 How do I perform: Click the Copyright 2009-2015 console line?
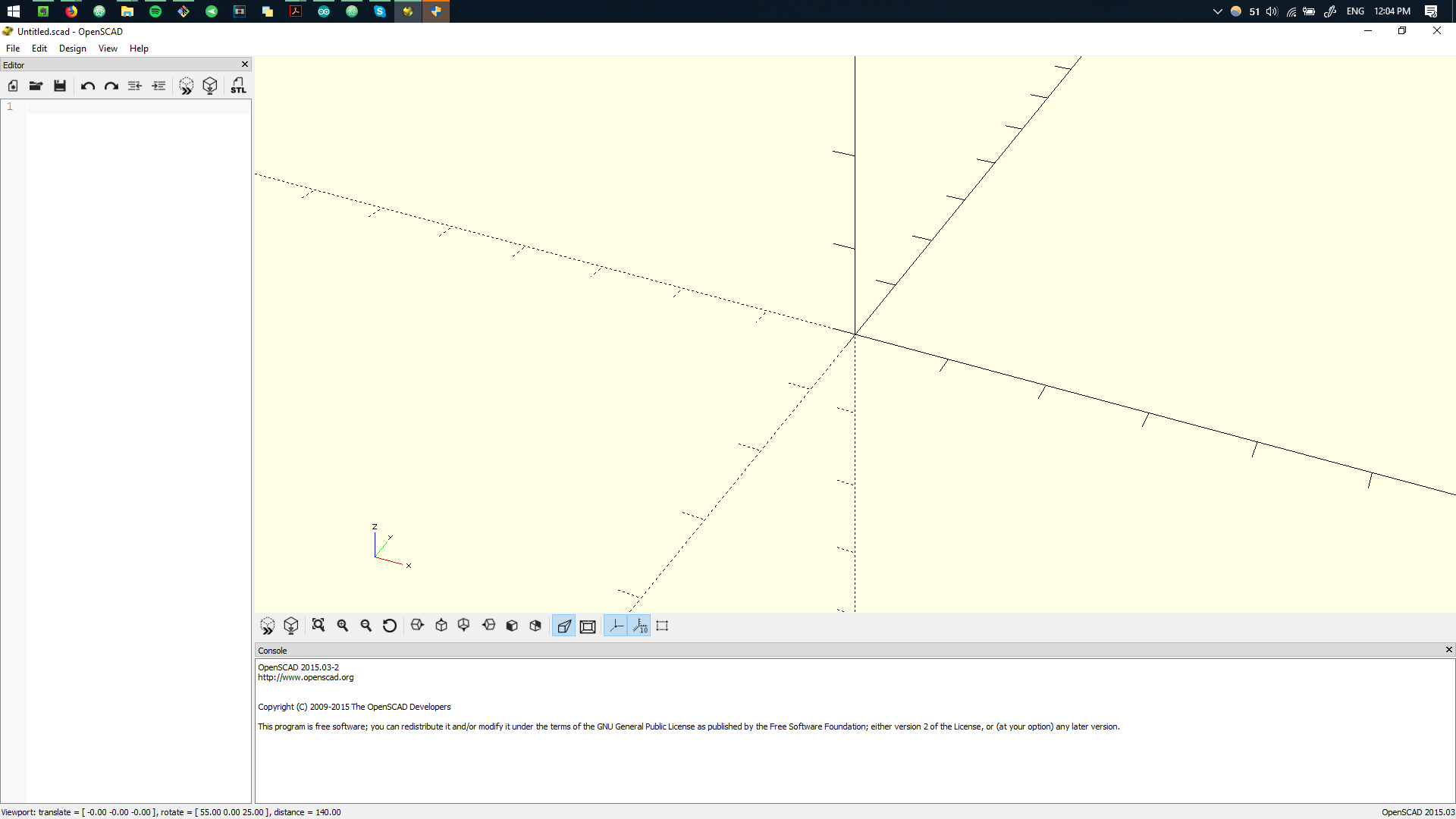(354, 707)
